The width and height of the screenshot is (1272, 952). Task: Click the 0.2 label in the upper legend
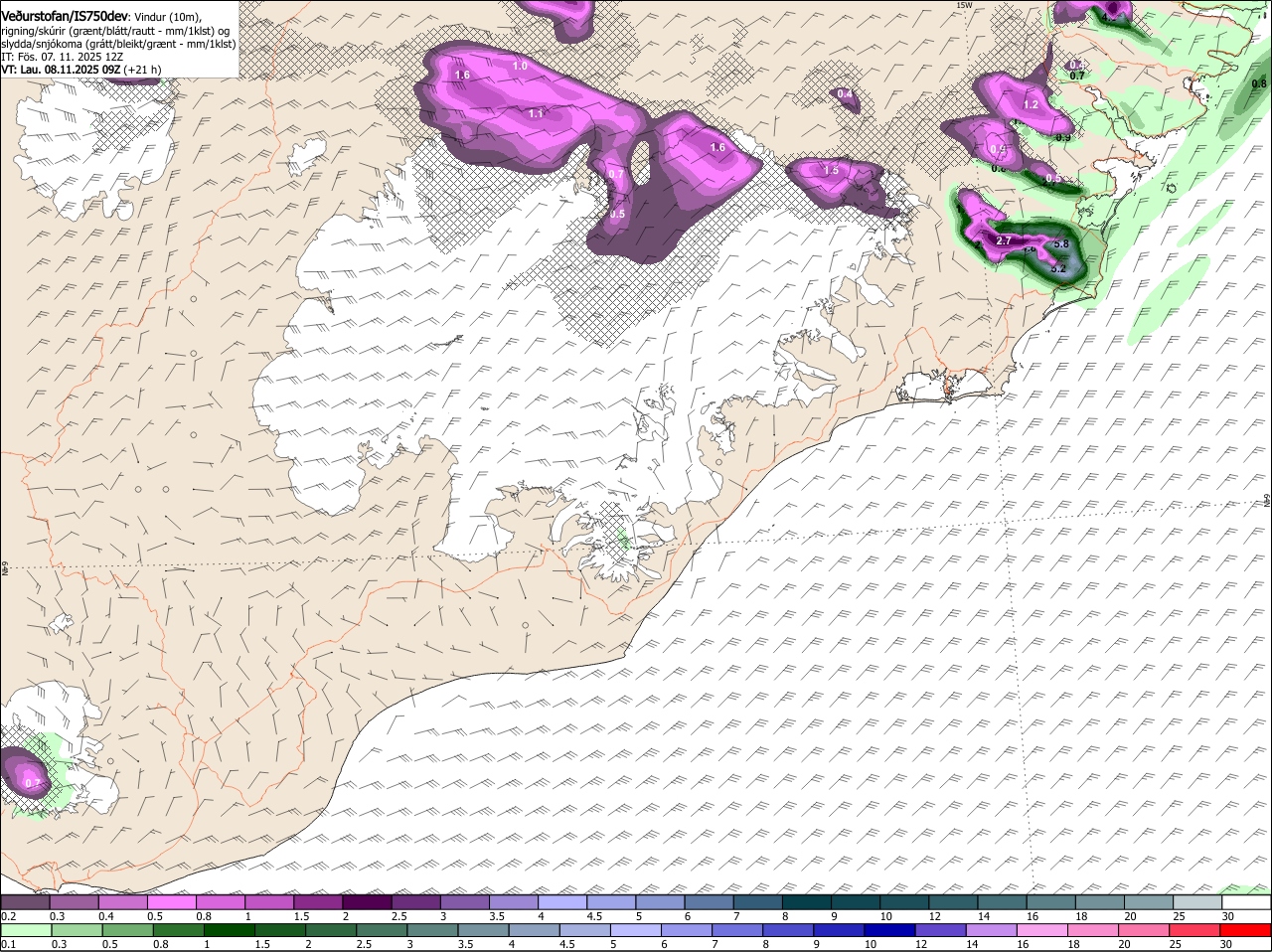(x=8, y=916)
